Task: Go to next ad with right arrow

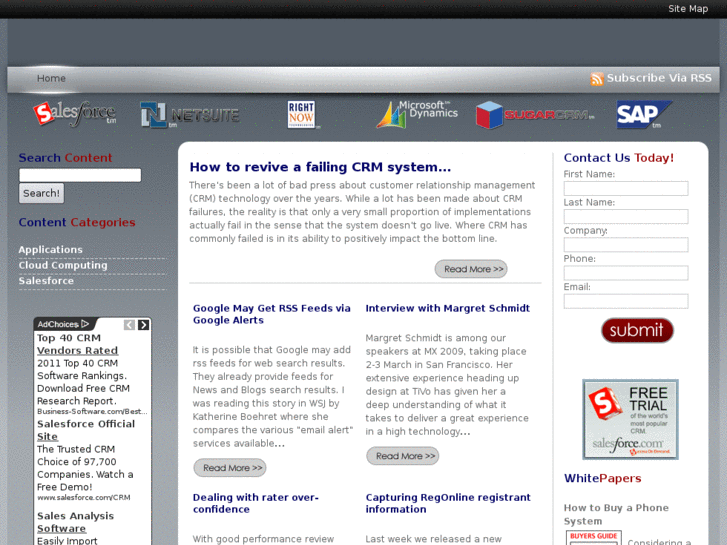Action: (x=143, y=325)
